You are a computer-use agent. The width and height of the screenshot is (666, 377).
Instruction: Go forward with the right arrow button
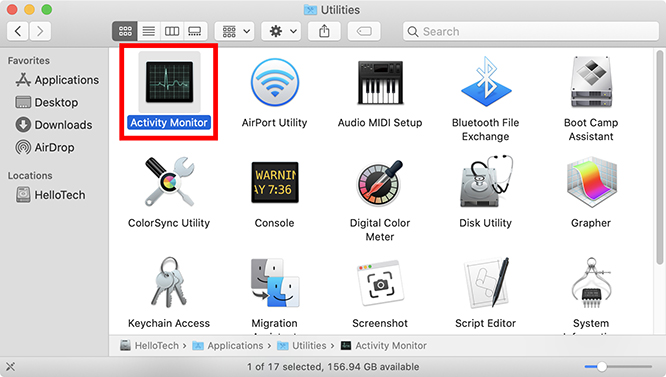click(x=40, y=31)
